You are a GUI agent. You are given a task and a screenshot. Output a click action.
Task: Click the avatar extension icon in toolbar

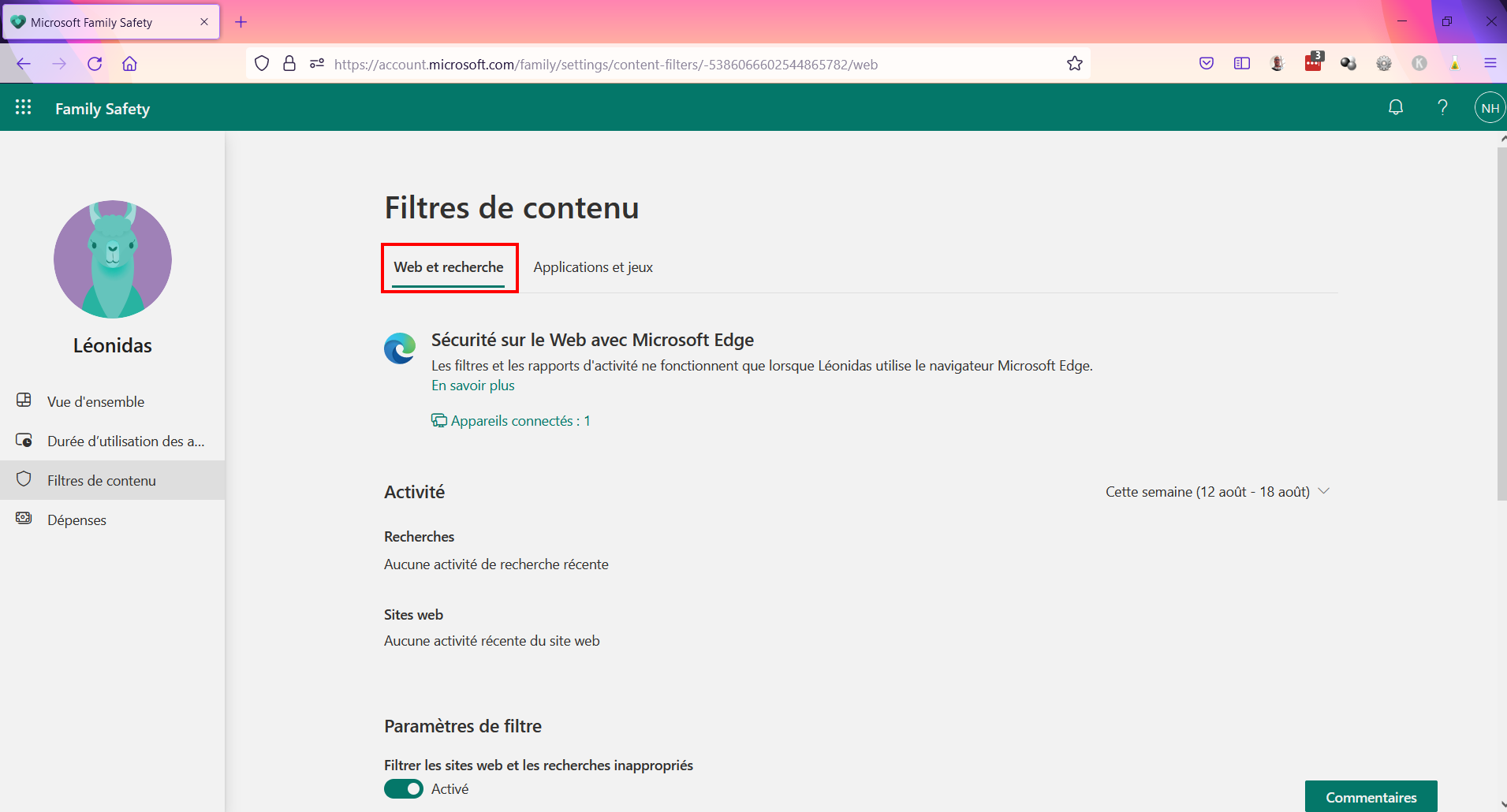pyautogui.click(x=1278, y=64)
